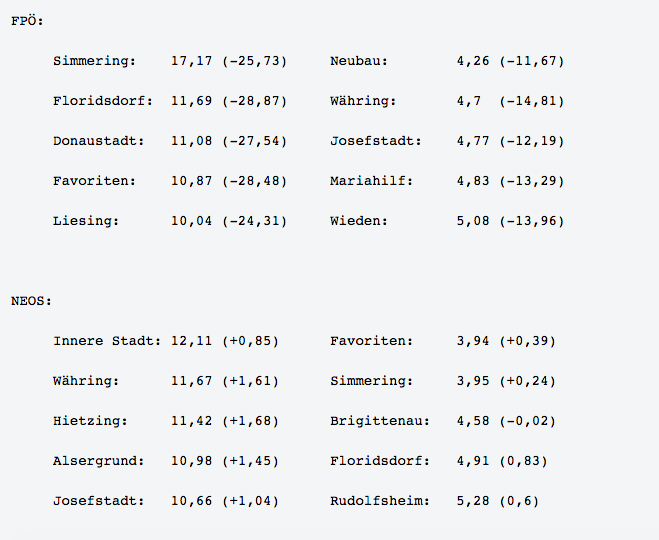This screenshot has height=540, width=659.
Task: Click the 12,11 value for Innere Stadt
Action: click(192, 341)
